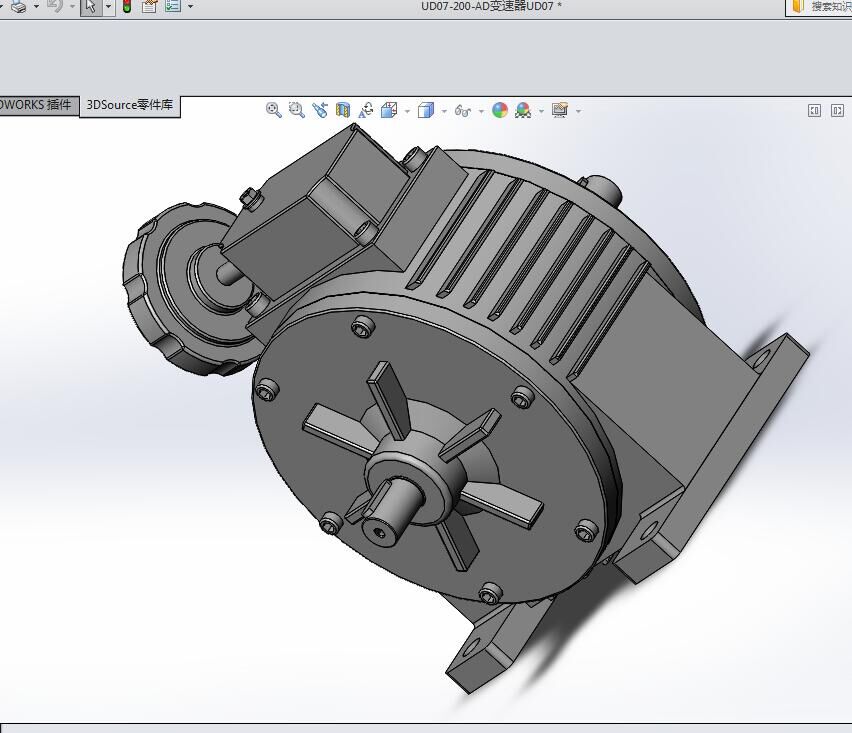This screenshot has height=733, width=852.
Task: Click the UD07-200-AD变速器UD07 title text
Action: pyautogui.click(x=487, y=7)
